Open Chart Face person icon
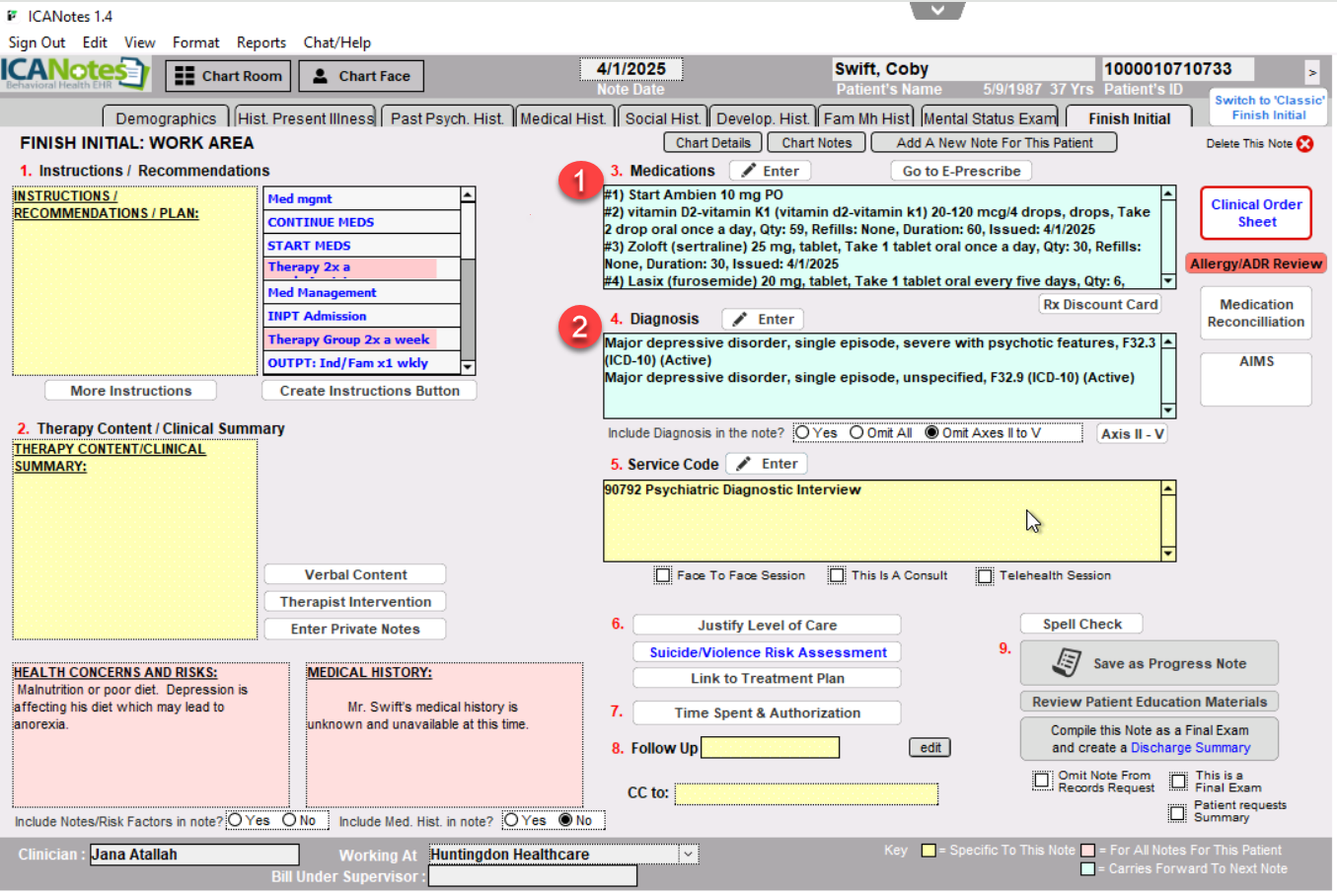This screenshot has height=896, width=1337. [321, 76]
